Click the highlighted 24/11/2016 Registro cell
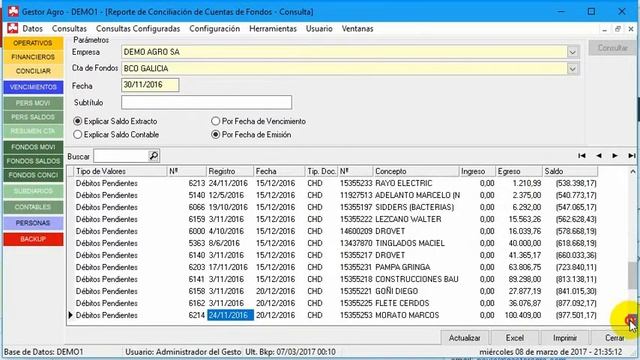Screen dimensions: 640x360 pyautogui.click(x=230, y=316)
